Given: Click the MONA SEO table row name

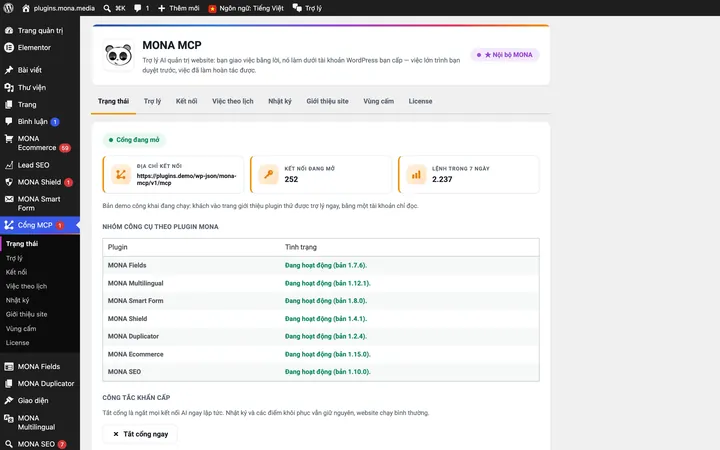Looking at the screenshot, I should click(124, 371).
